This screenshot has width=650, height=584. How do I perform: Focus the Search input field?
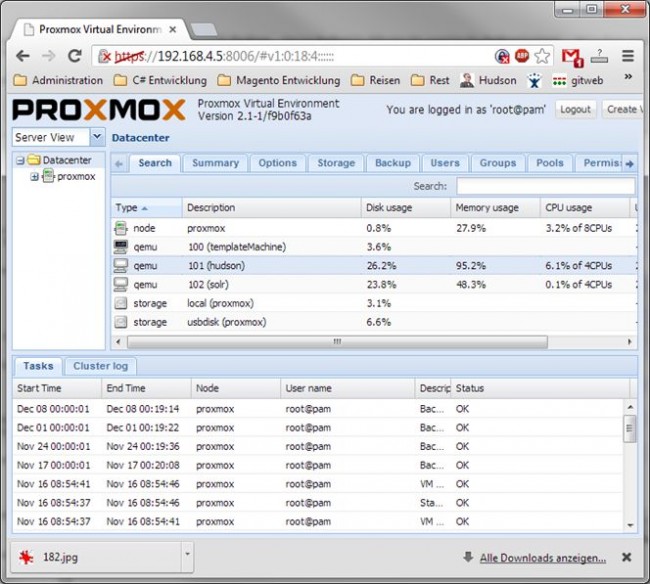(546, 186)
